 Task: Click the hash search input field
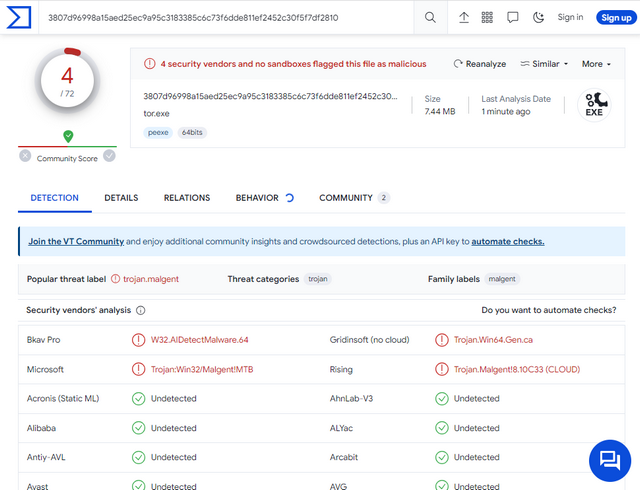tap(227, 18)
